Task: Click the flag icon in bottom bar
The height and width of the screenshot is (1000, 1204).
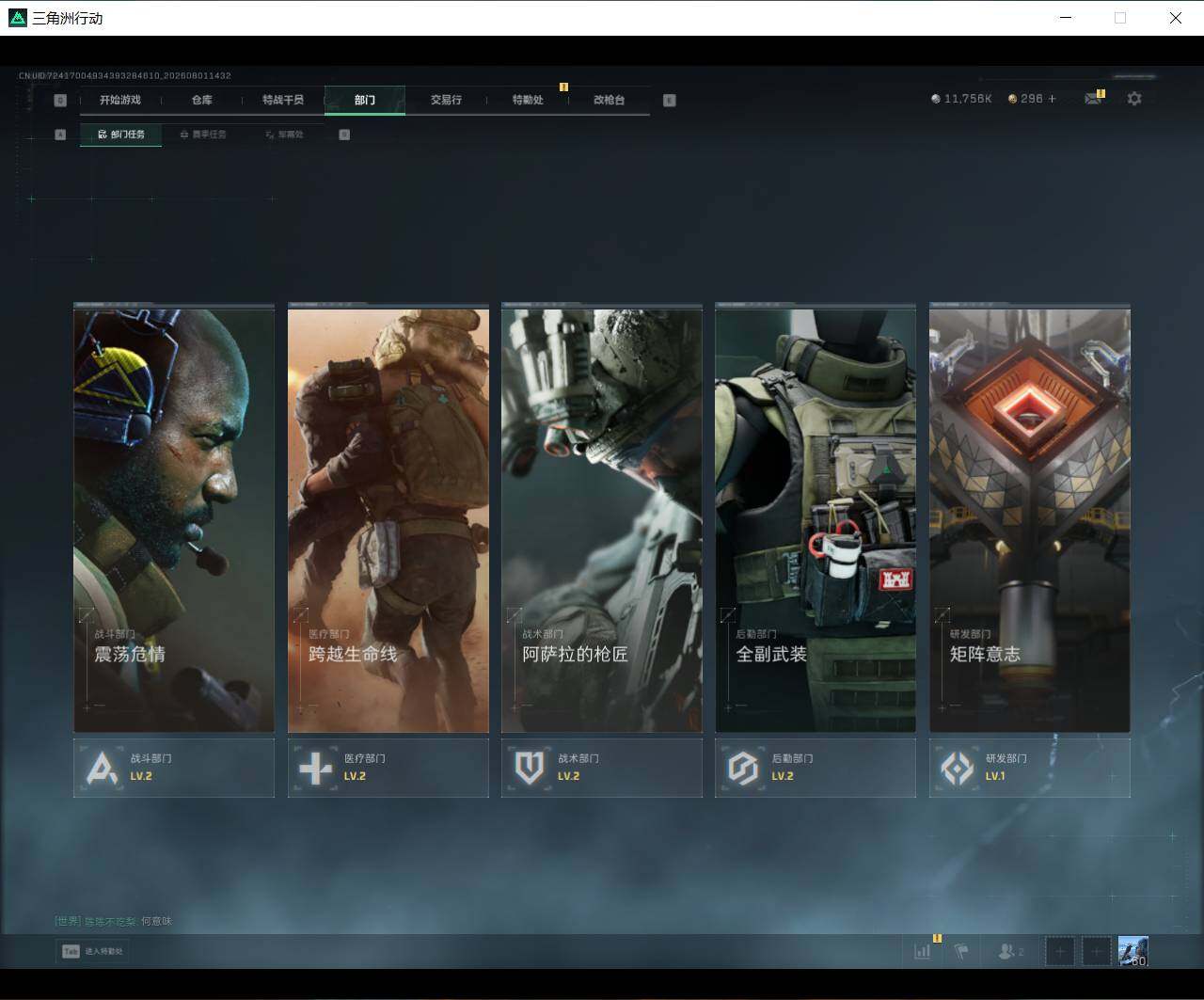Action: coord(960,951)
